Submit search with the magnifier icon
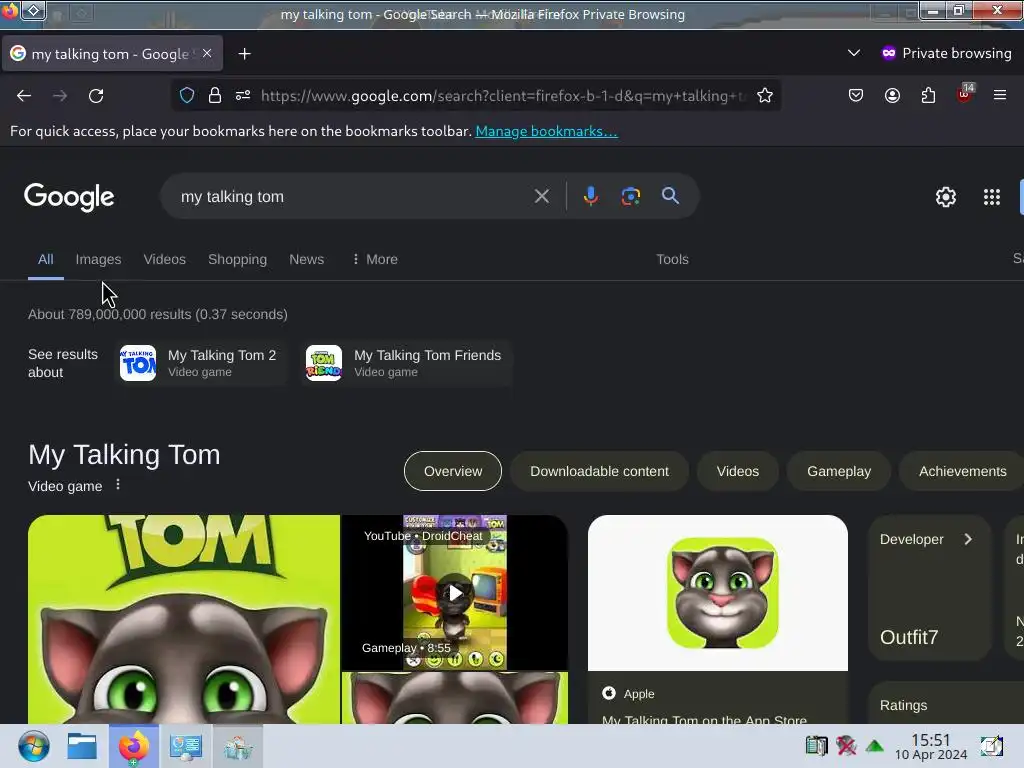The height and width of the screenshot is (768, 1024). tap(670, 195)
